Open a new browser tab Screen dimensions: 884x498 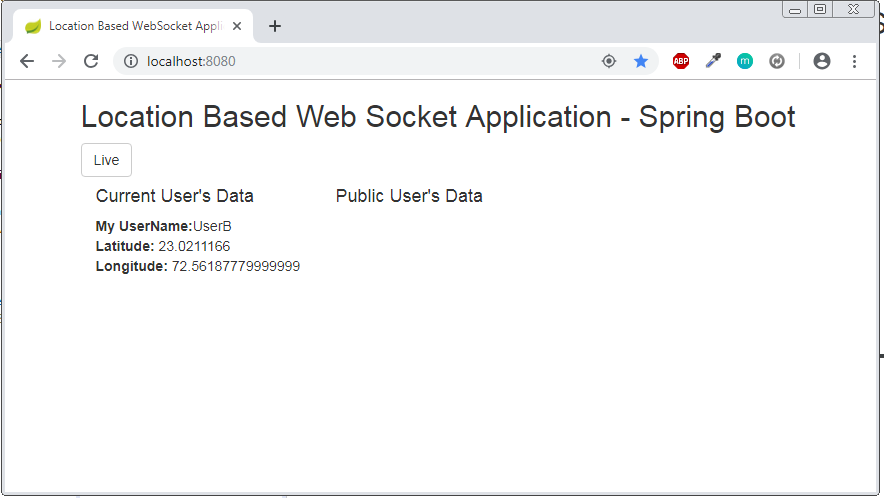click(275, 26)
